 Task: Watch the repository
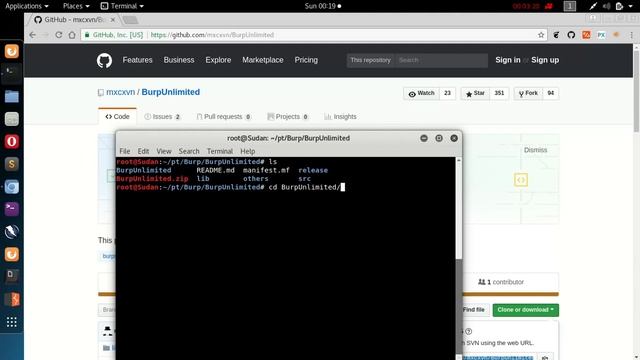click(422, 93)
